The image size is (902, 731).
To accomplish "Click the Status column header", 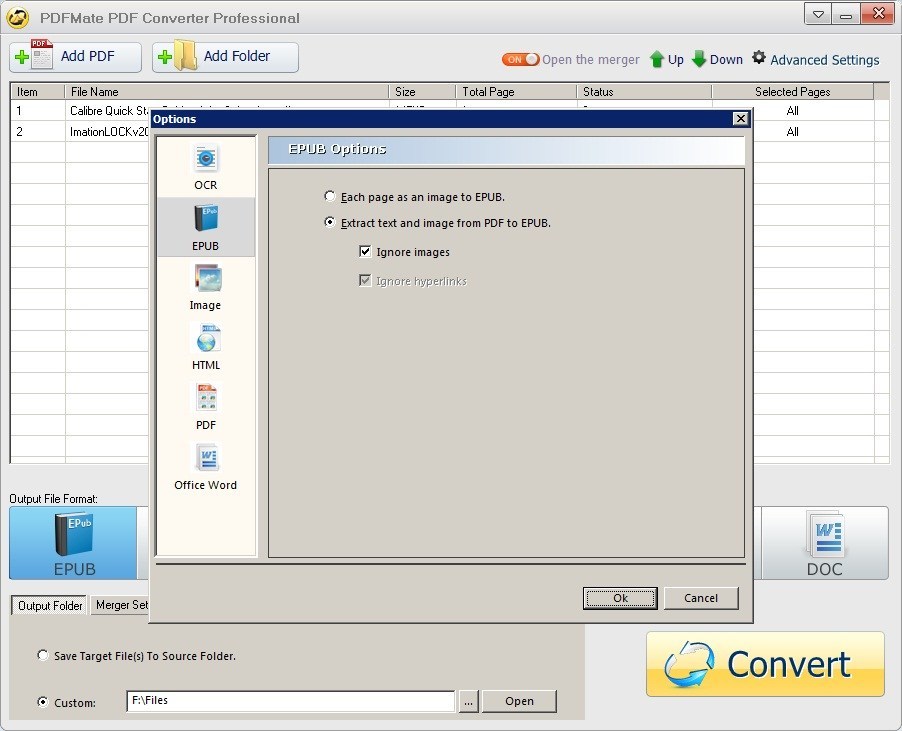I will pyautogui.click(x=644, y=91).
